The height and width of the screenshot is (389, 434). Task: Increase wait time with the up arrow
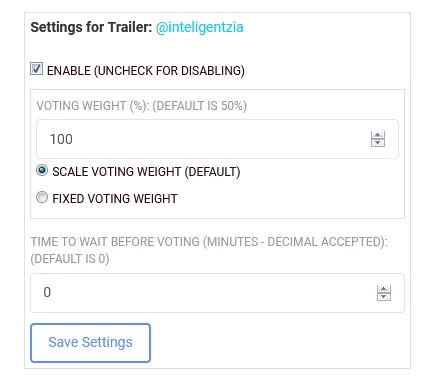(384, 289)
